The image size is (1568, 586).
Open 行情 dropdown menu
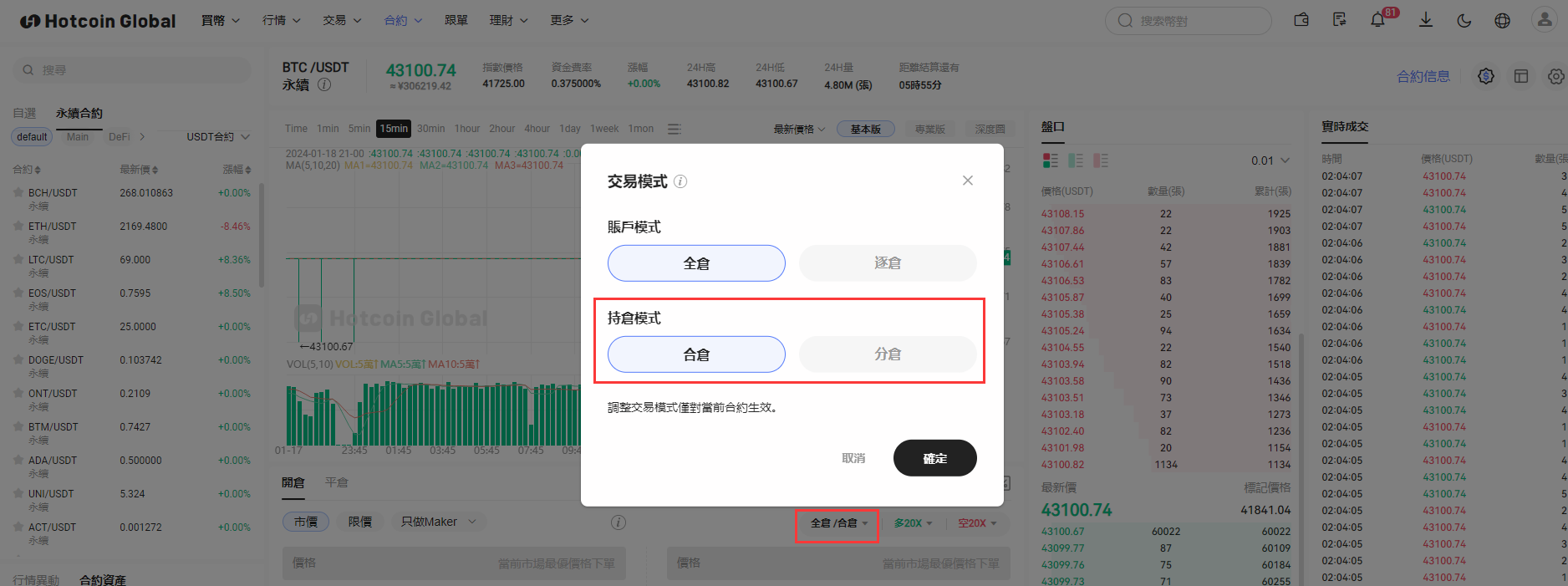[x=282, y=20]
